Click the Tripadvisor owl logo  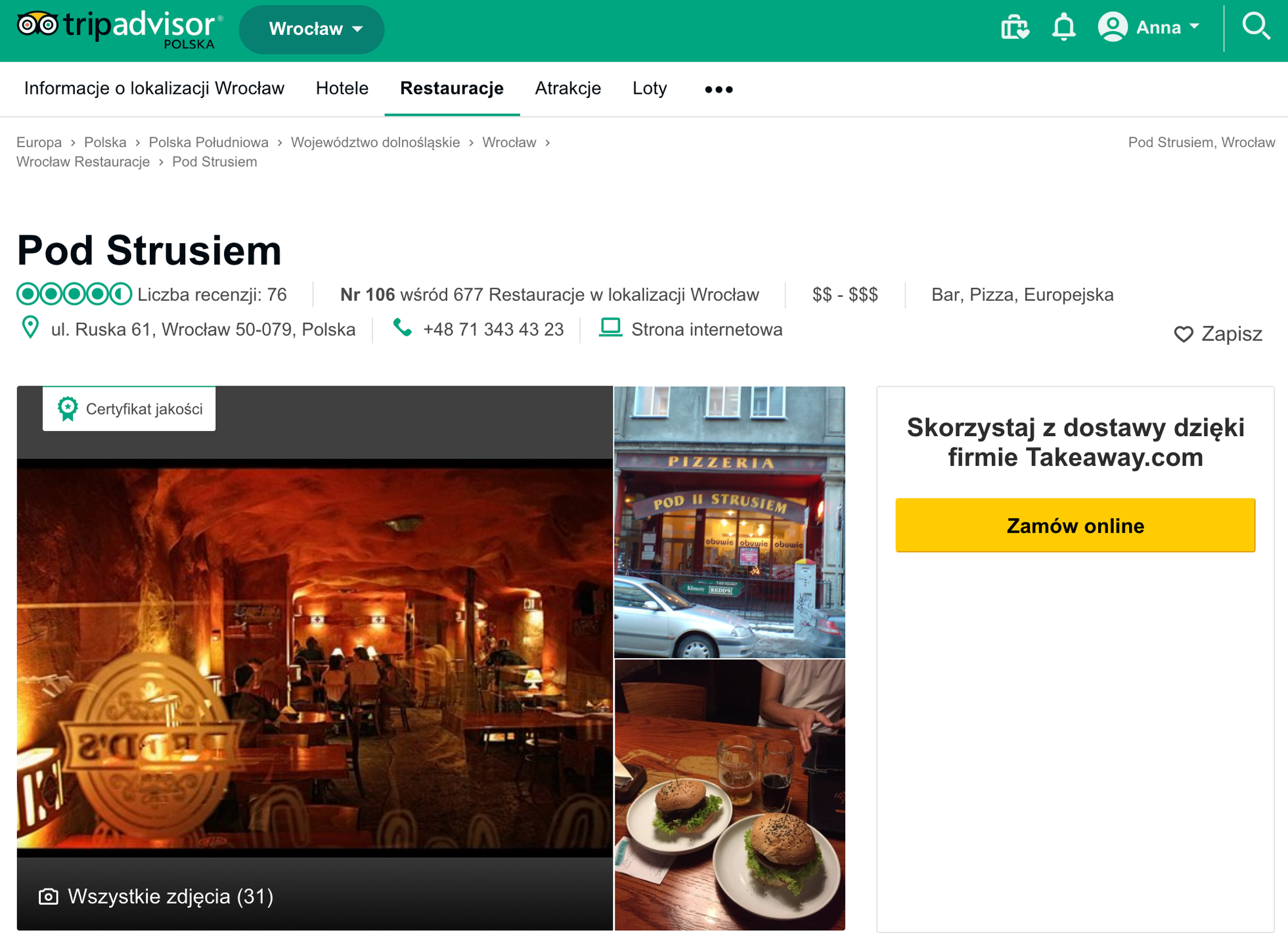point(37,26)
